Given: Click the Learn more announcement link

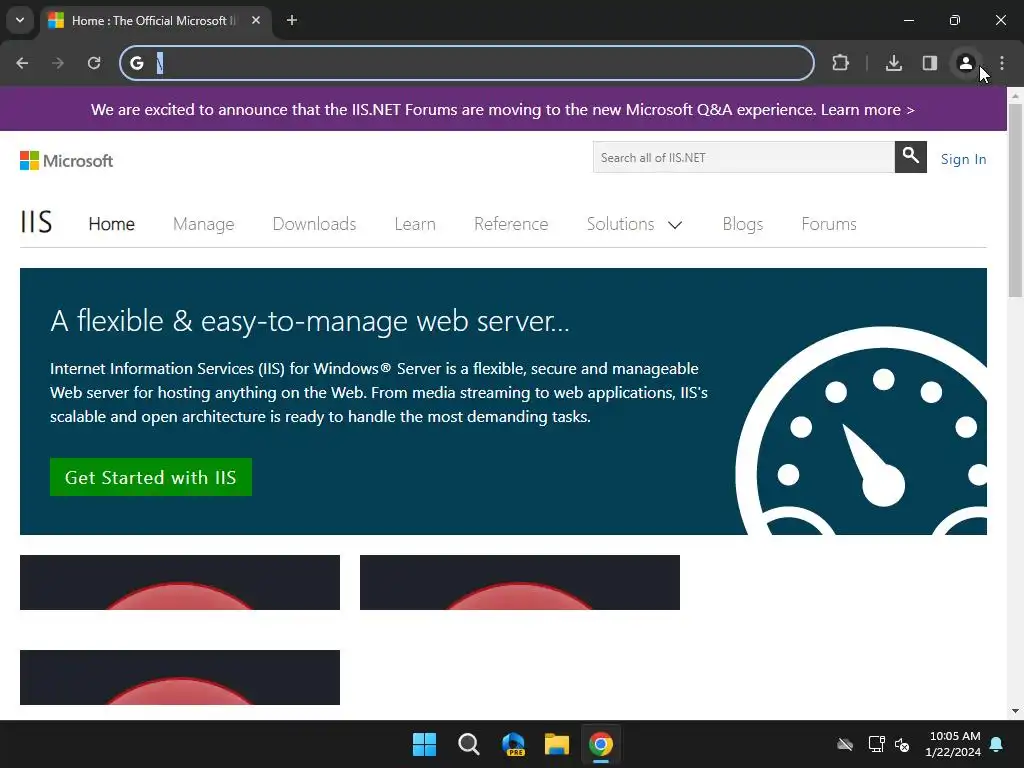Looking at the screenshot, I should coord(867,110).
